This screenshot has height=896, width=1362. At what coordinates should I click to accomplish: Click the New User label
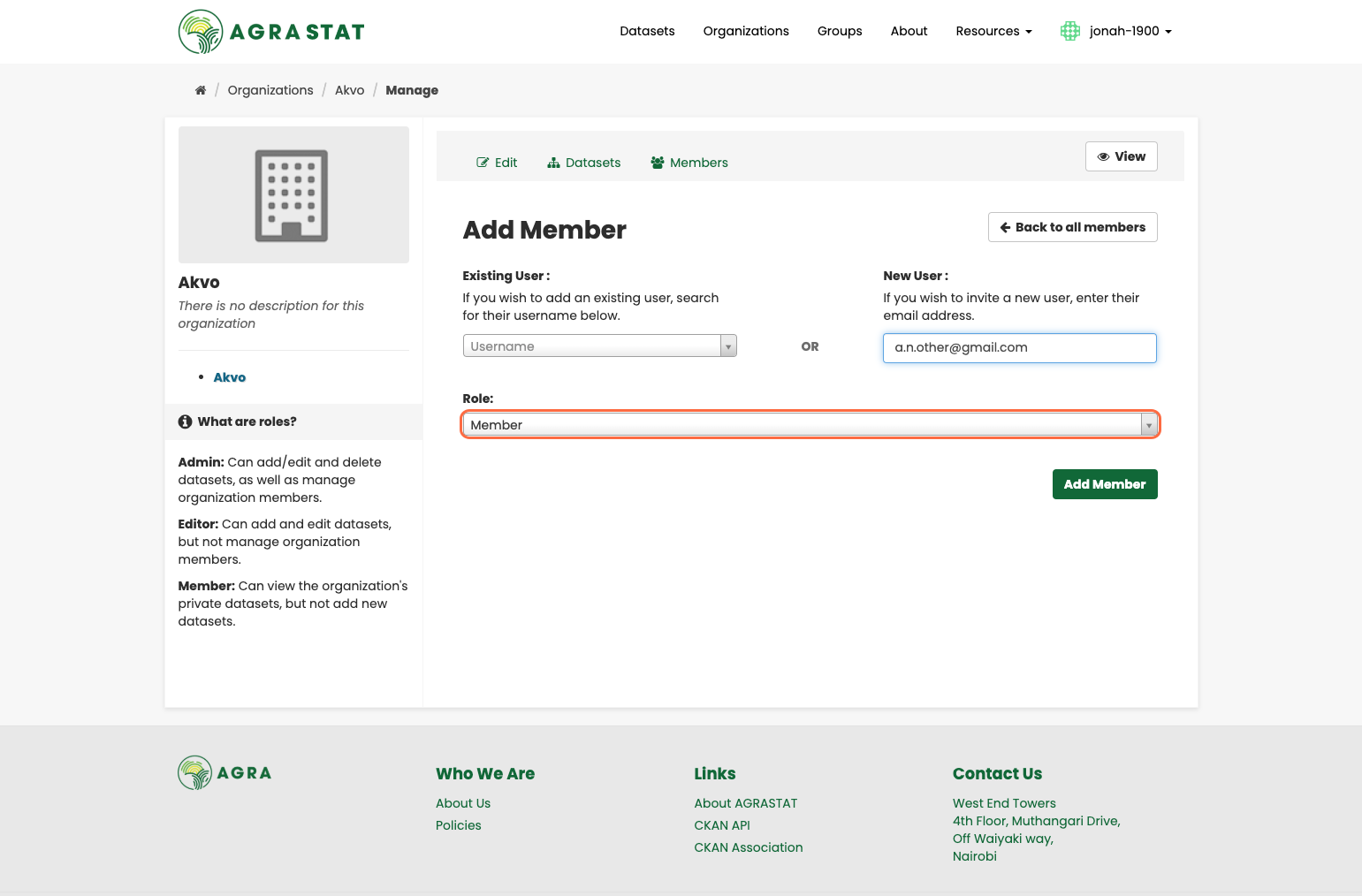pos(916,276)
